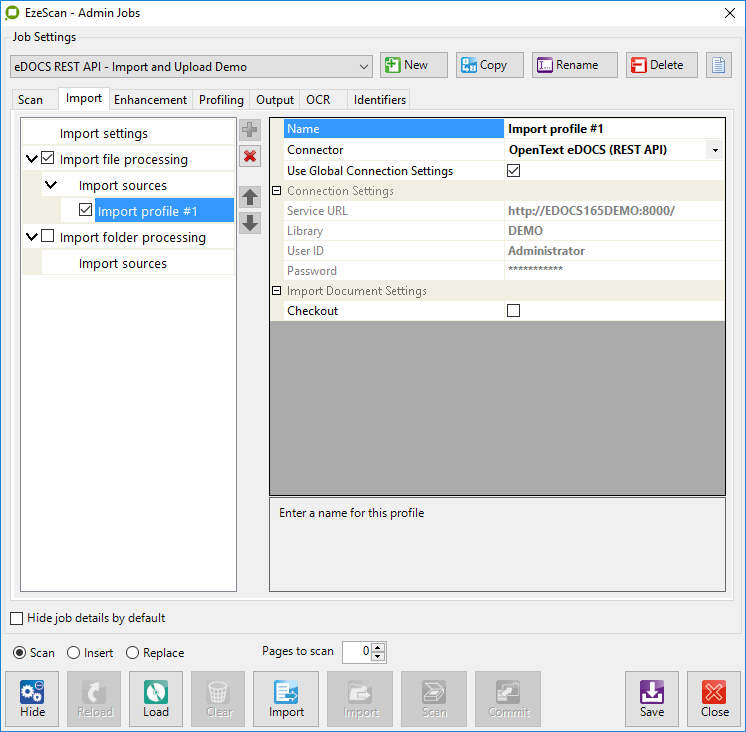Move profile down with arrow icon
This screenshot has height=732, width=746.
click(x=250, y=222)
